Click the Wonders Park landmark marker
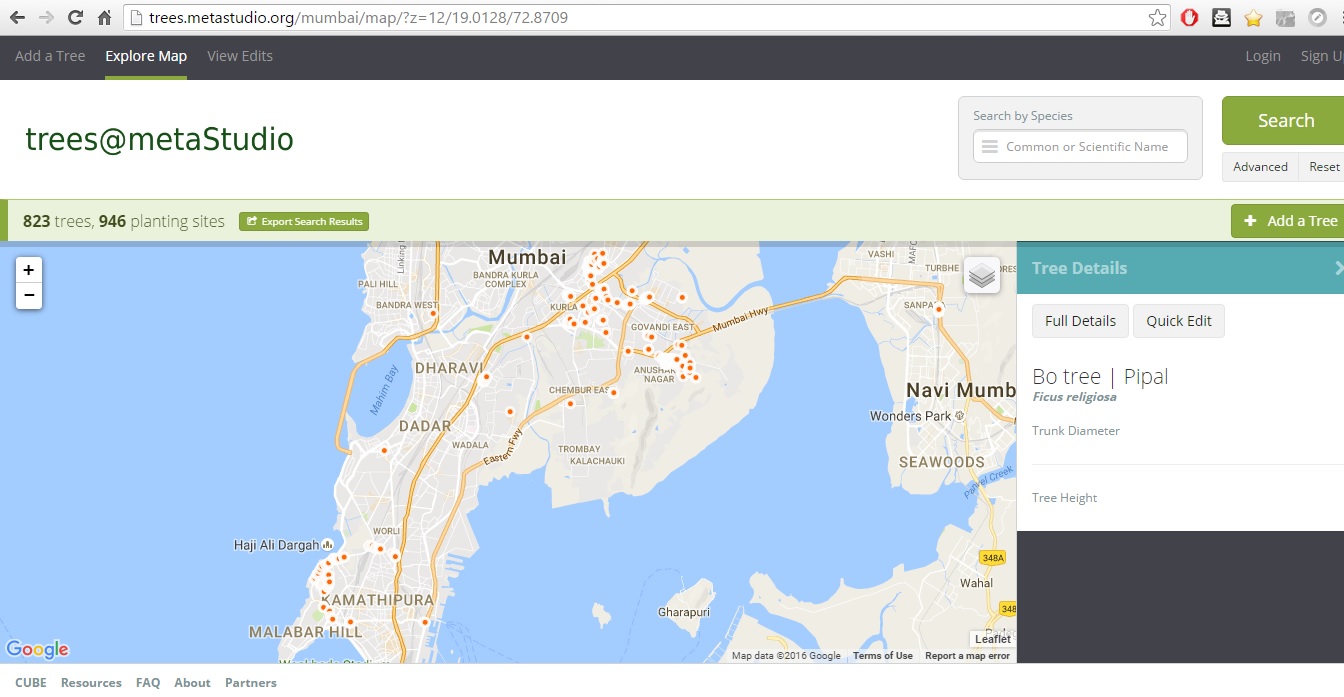The image size is (1344, 697). point(959,416)
